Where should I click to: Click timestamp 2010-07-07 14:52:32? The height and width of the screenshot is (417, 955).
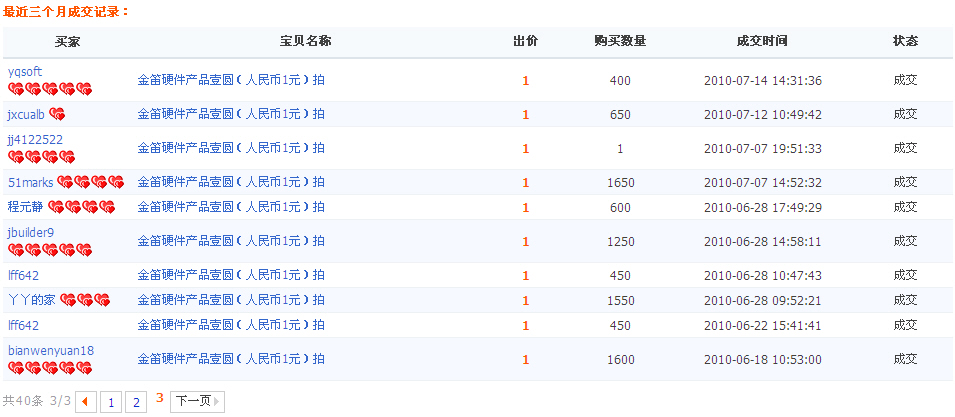(763, 183)
